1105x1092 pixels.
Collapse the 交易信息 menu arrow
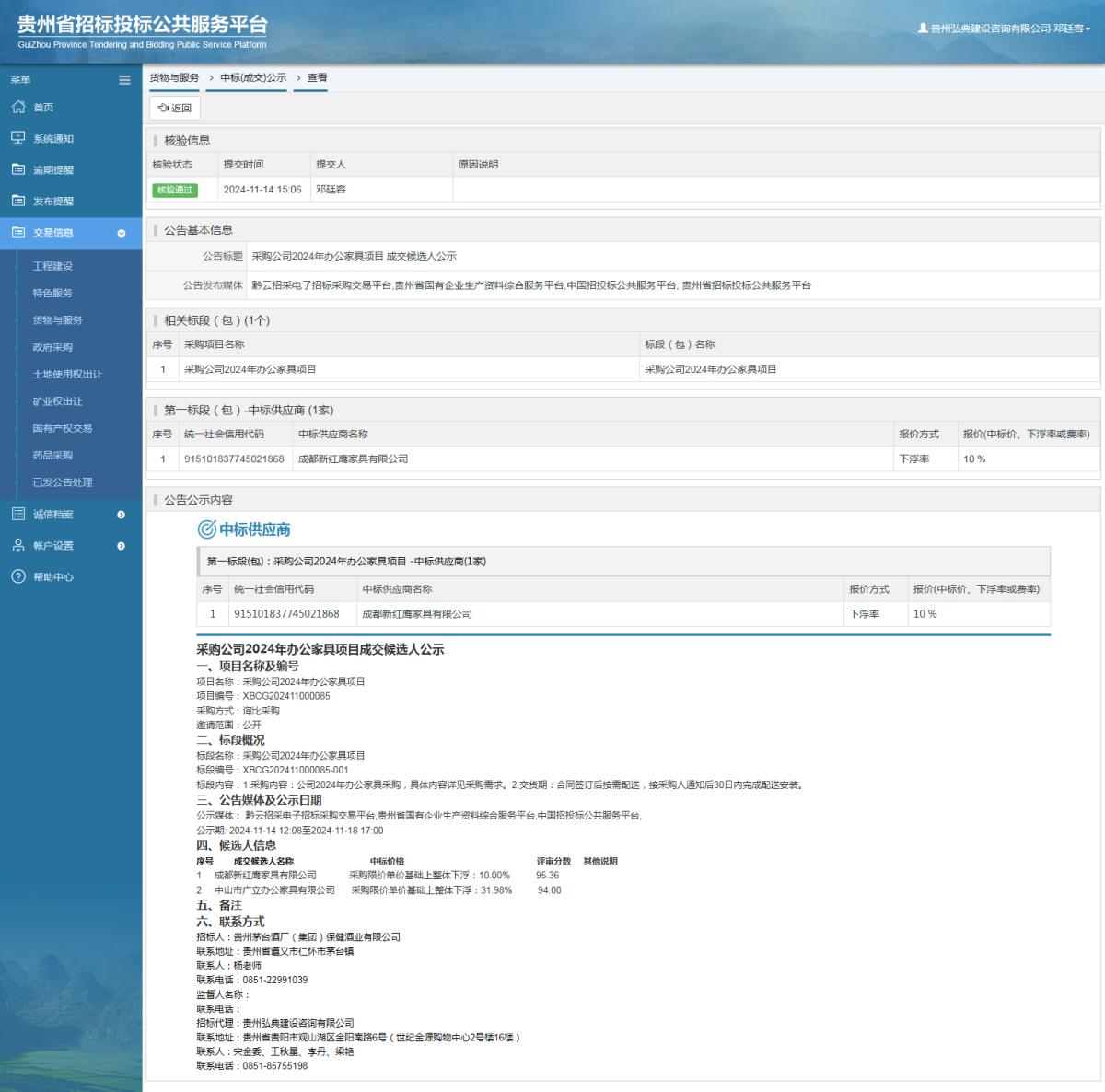(121, 233)
